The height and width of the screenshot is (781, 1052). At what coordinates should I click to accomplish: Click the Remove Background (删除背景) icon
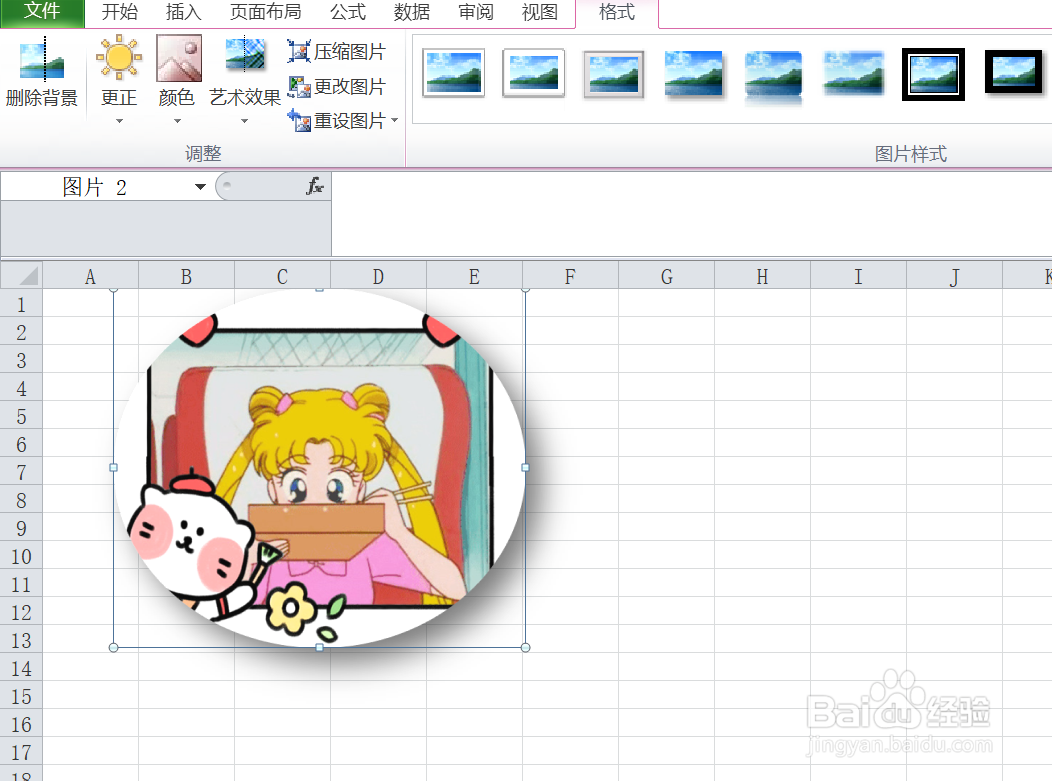[42, 59]
